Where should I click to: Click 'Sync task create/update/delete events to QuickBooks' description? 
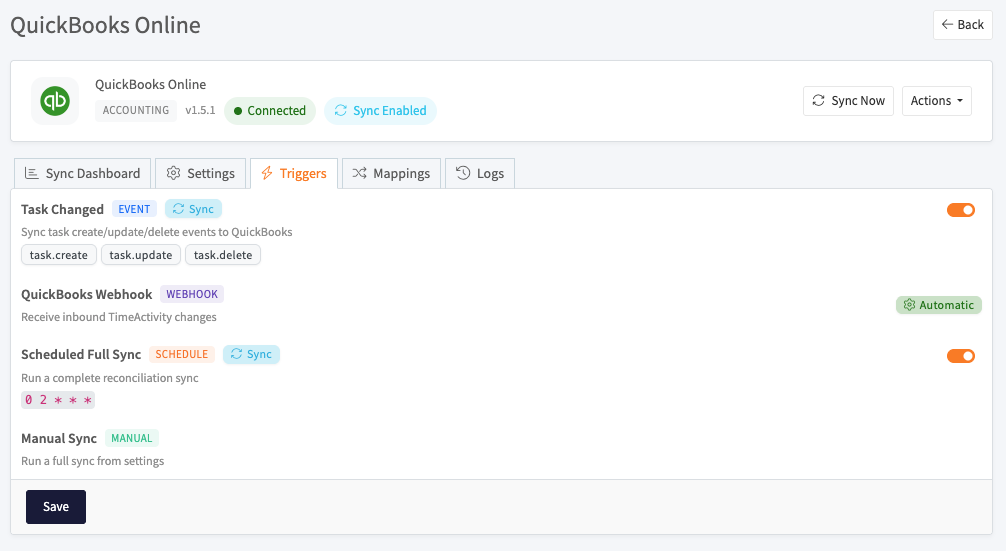coord(157,232)
